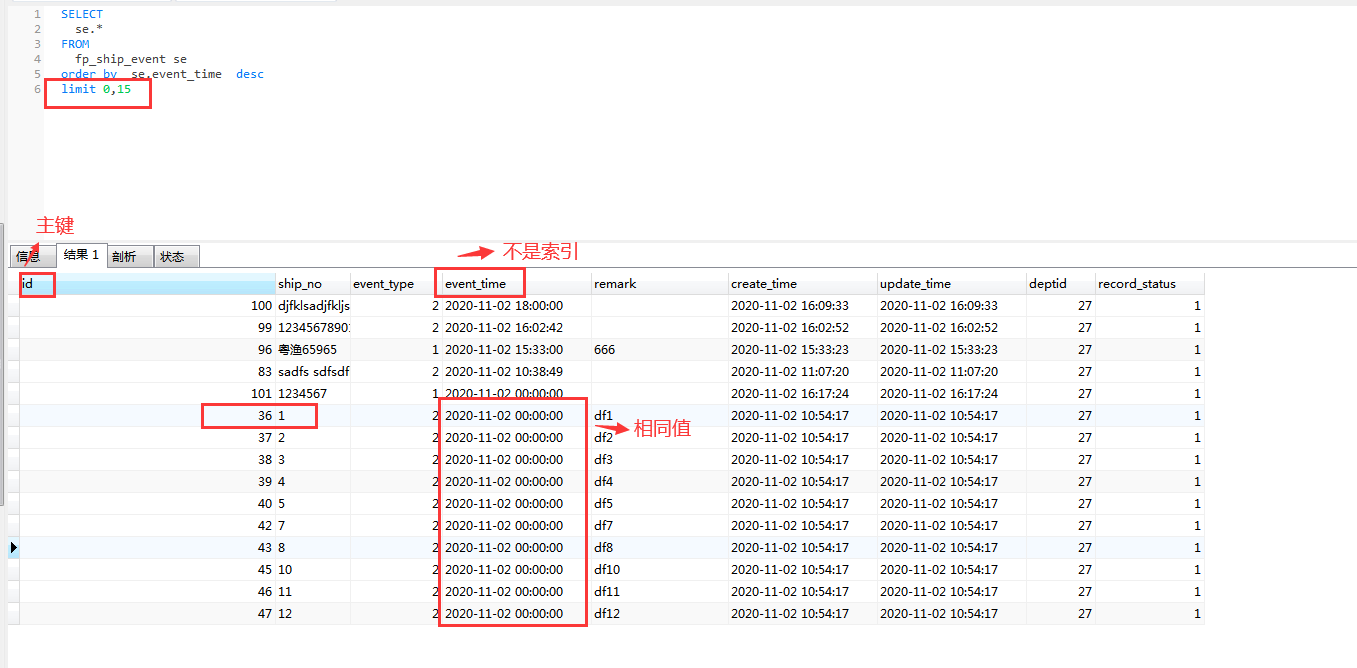Click event_time cell 2020-11-02 16:02:42
Image resolution: width=1357 pixels, height=668 pixels.
(x=517, y=328)
